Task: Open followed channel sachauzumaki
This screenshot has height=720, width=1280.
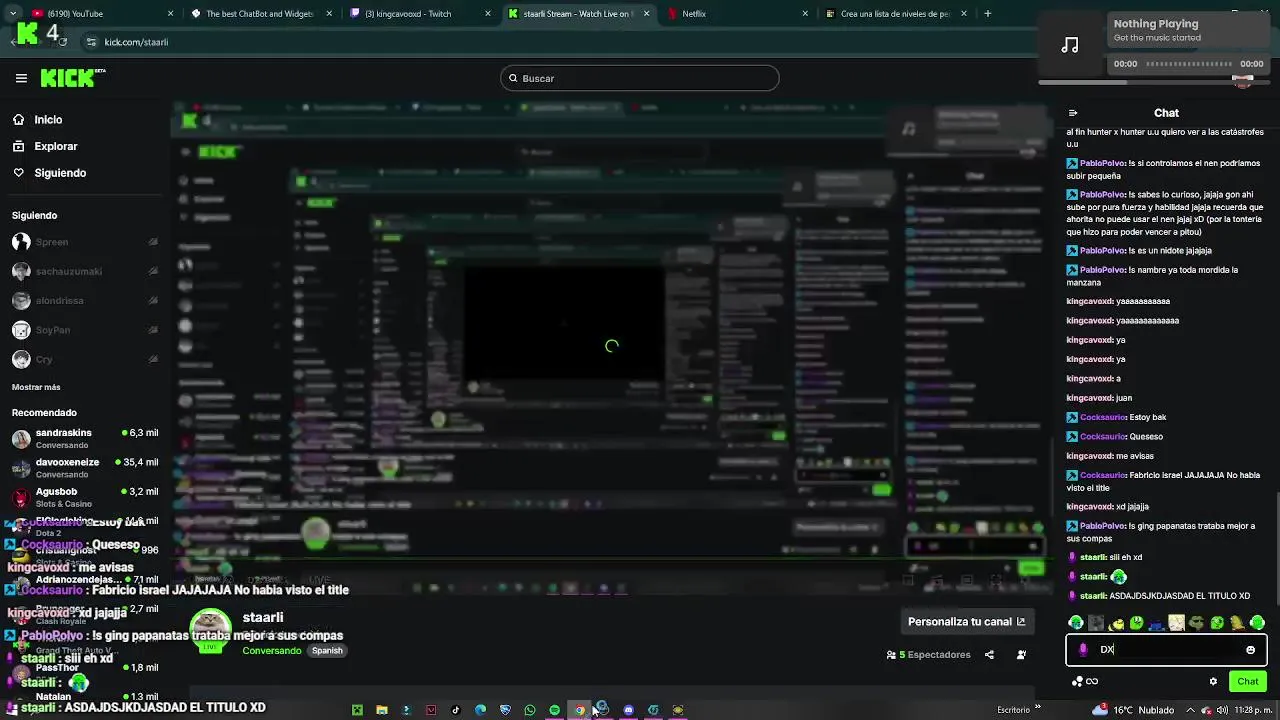Action: (85, 271)
